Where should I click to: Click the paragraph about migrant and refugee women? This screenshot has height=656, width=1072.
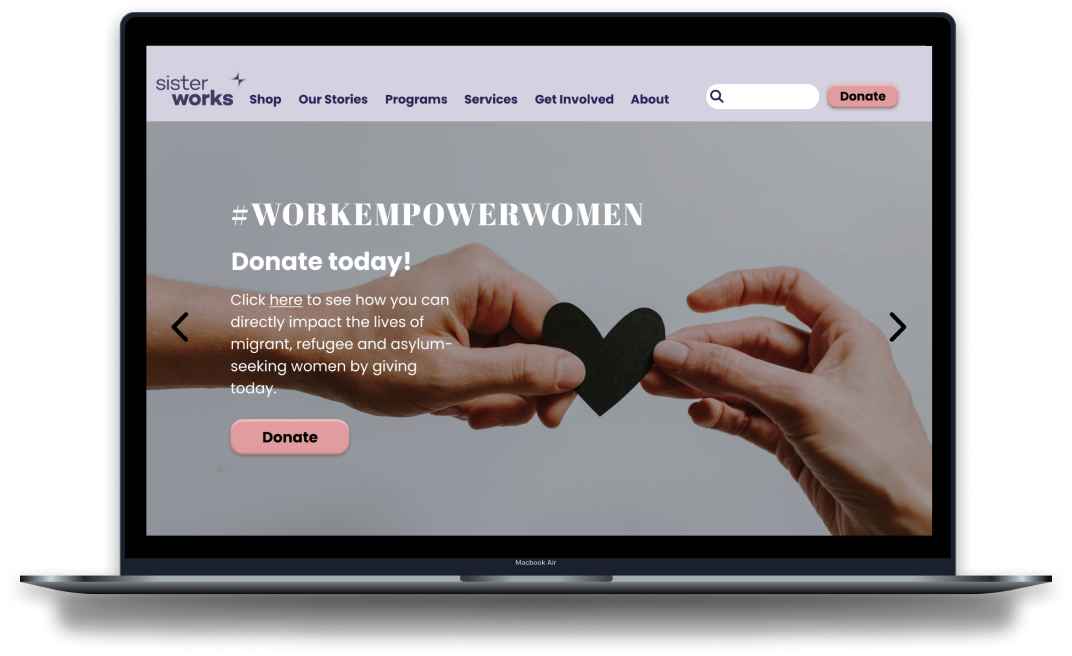[x=340, y=344]
